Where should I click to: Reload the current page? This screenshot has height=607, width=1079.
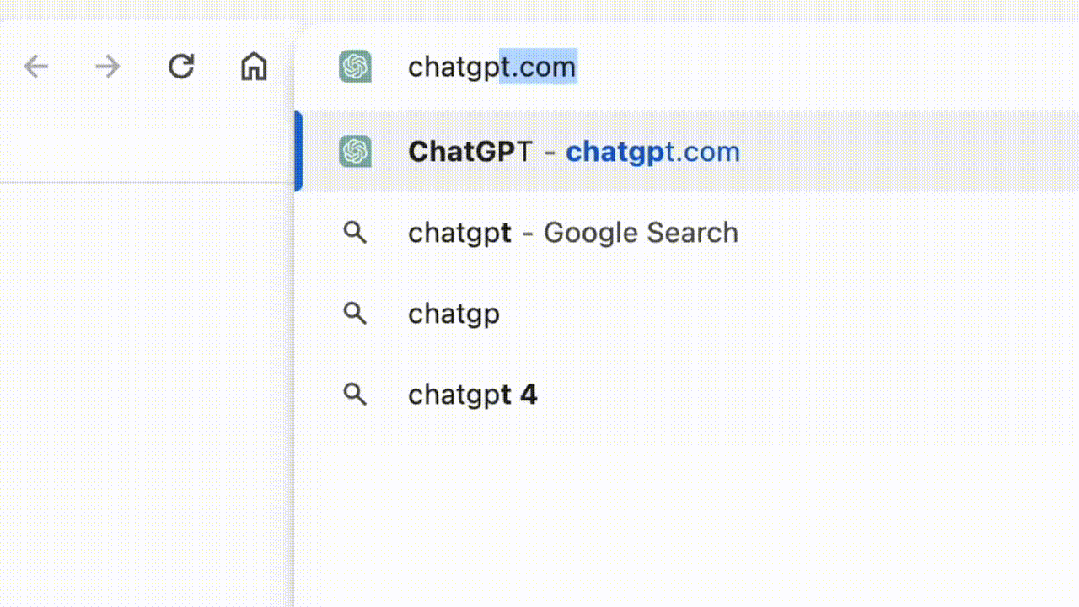[x=181, y=66]
